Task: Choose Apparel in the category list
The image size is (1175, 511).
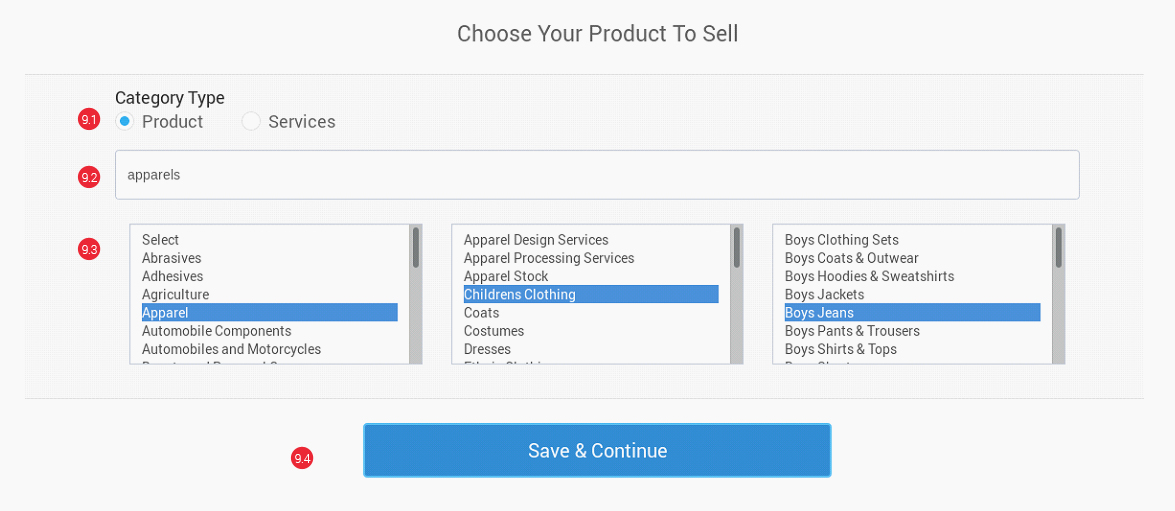Action: 269,313
